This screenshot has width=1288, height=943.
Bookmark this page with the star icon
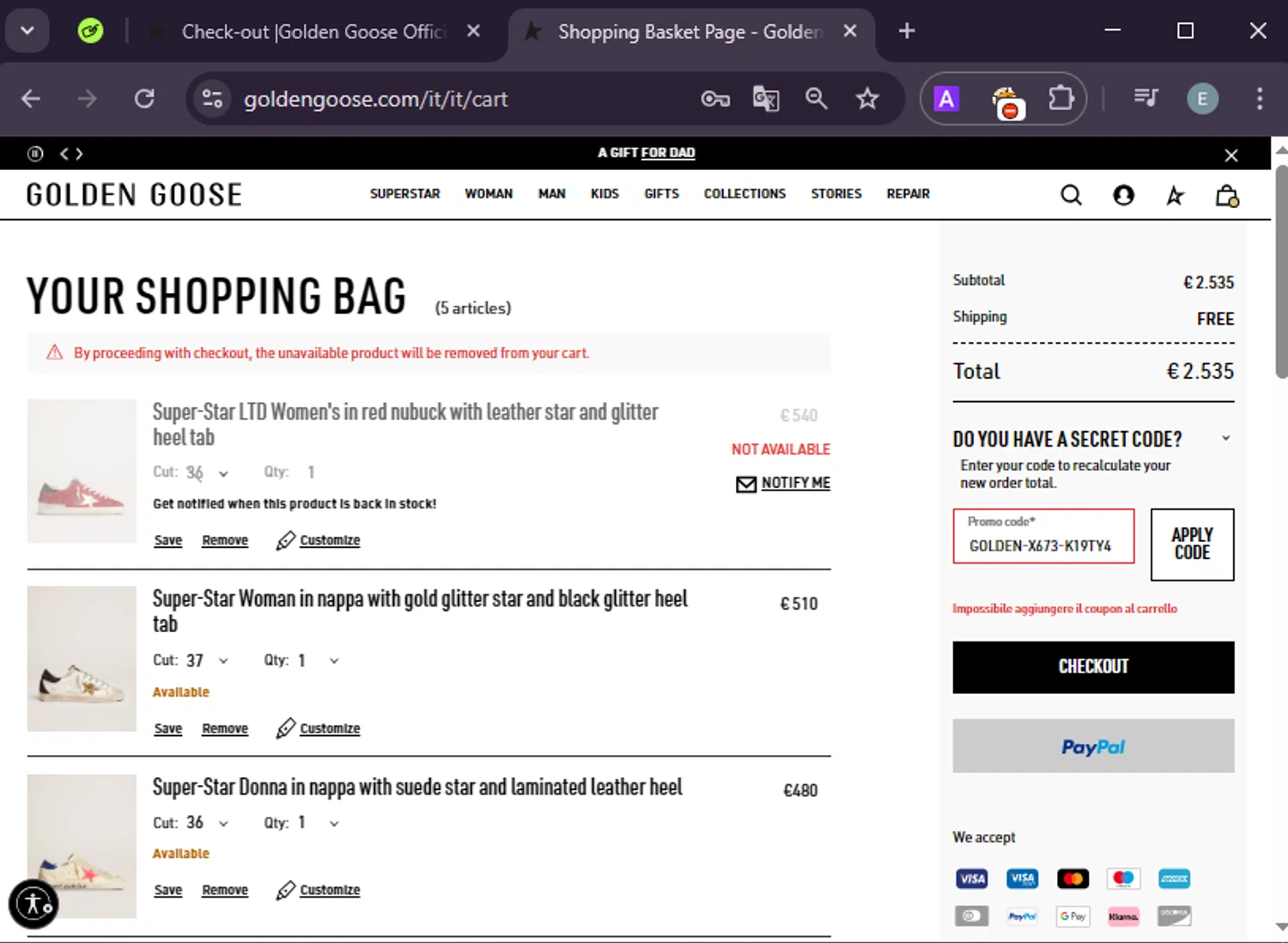[867, 99]
